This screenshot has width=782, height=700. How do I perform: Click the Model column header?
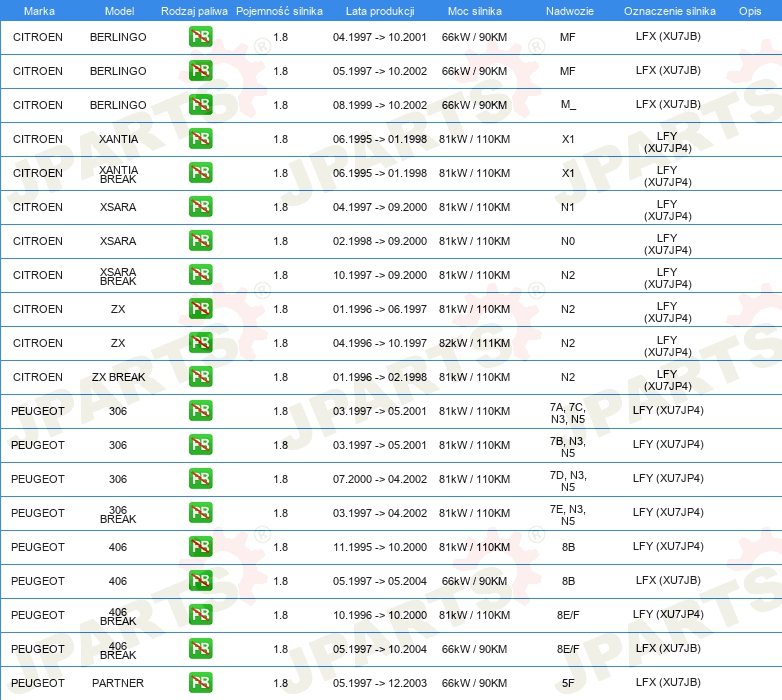pos(119,11)
